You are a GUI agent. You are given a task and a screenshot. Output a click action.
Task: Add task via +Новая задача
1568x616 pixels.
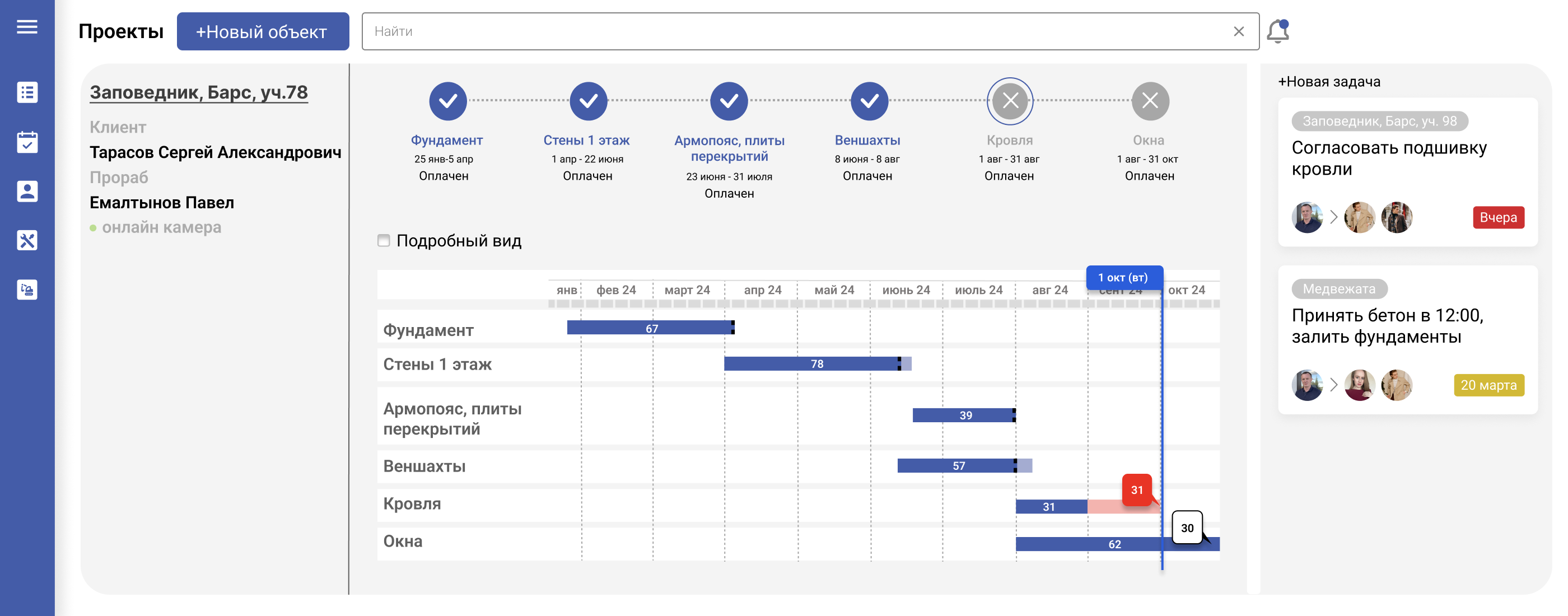(x=1329, y=82)
